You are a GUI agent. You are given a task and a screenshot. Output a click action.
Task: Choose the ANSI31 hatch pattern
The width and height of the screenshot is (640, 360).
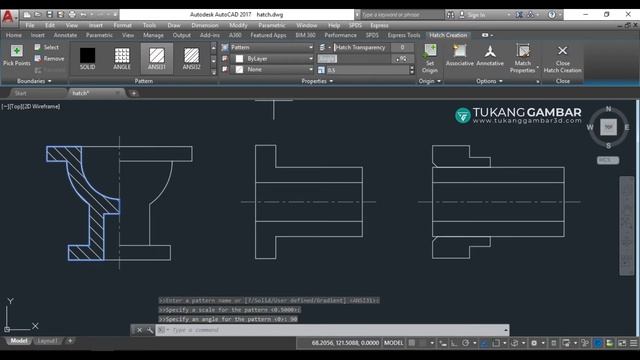(157, 58)
